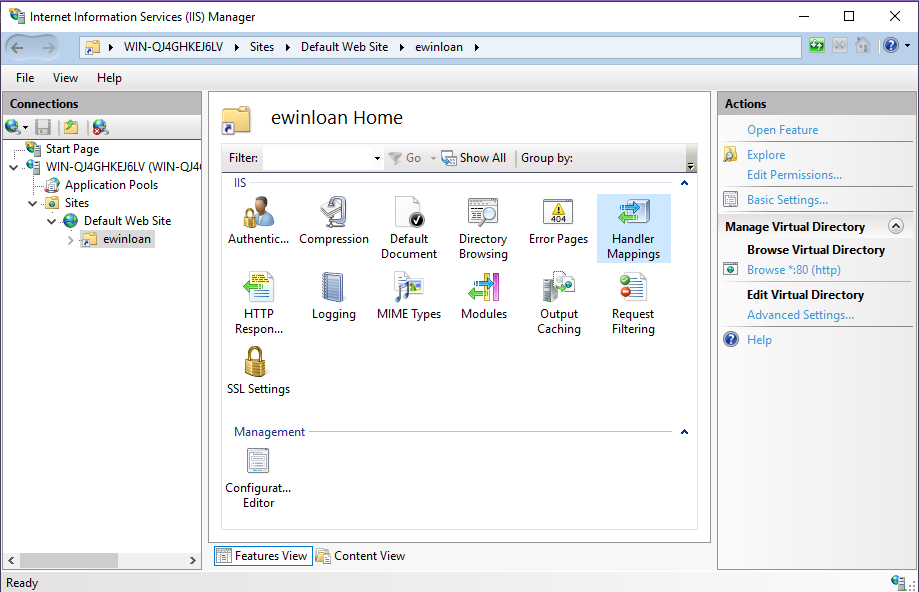Screen dimensions: 919x592
Task: Click into the Filter input field
Action: 317,158
